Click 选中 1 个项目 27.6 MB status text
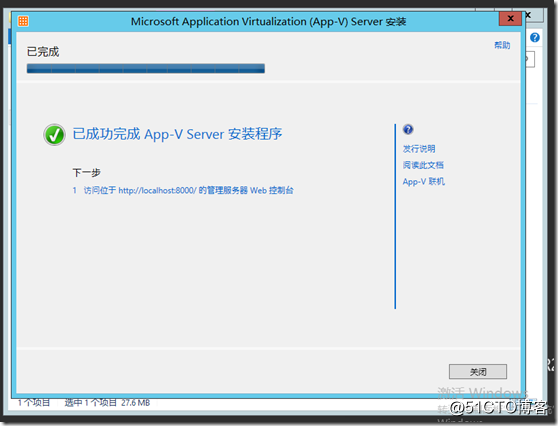 (x=107, y=403)
